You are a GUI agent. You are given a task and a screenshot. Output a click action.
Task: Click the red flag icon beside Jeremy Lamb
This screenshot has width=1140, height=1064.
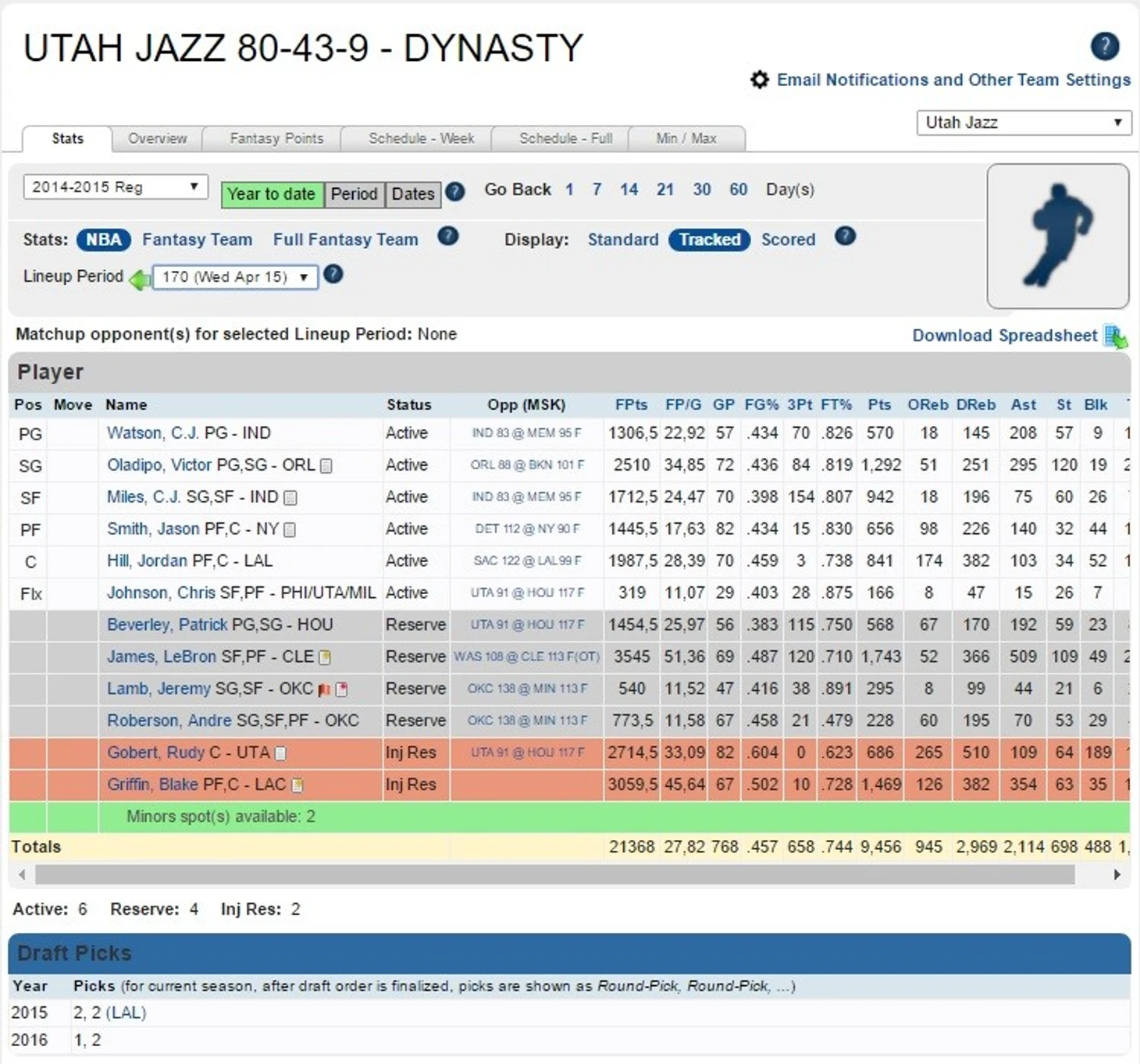(x=324, y=689)
